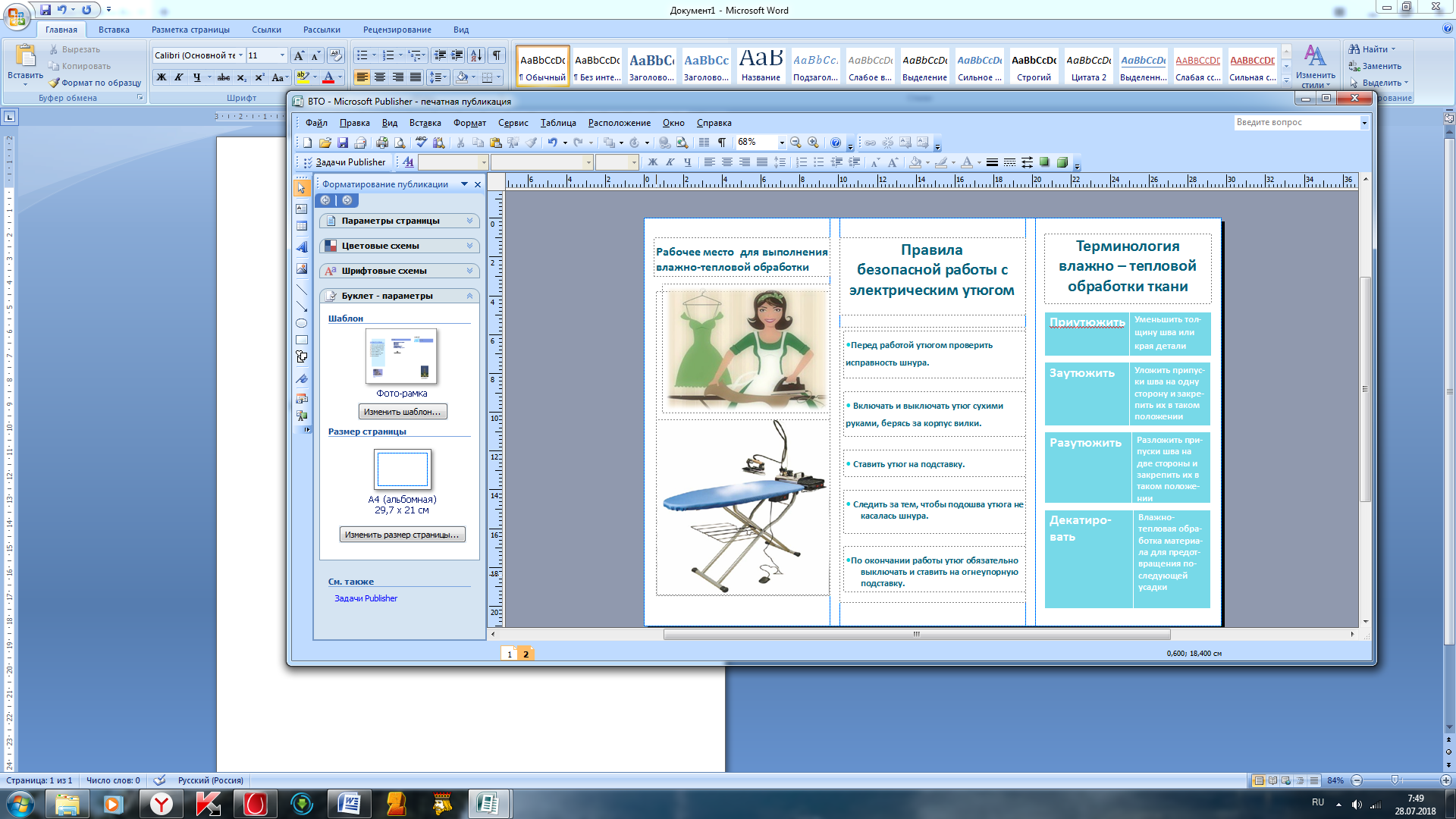
Task: Select the Rectangle tool in Publisher
Action: [302, 340]
